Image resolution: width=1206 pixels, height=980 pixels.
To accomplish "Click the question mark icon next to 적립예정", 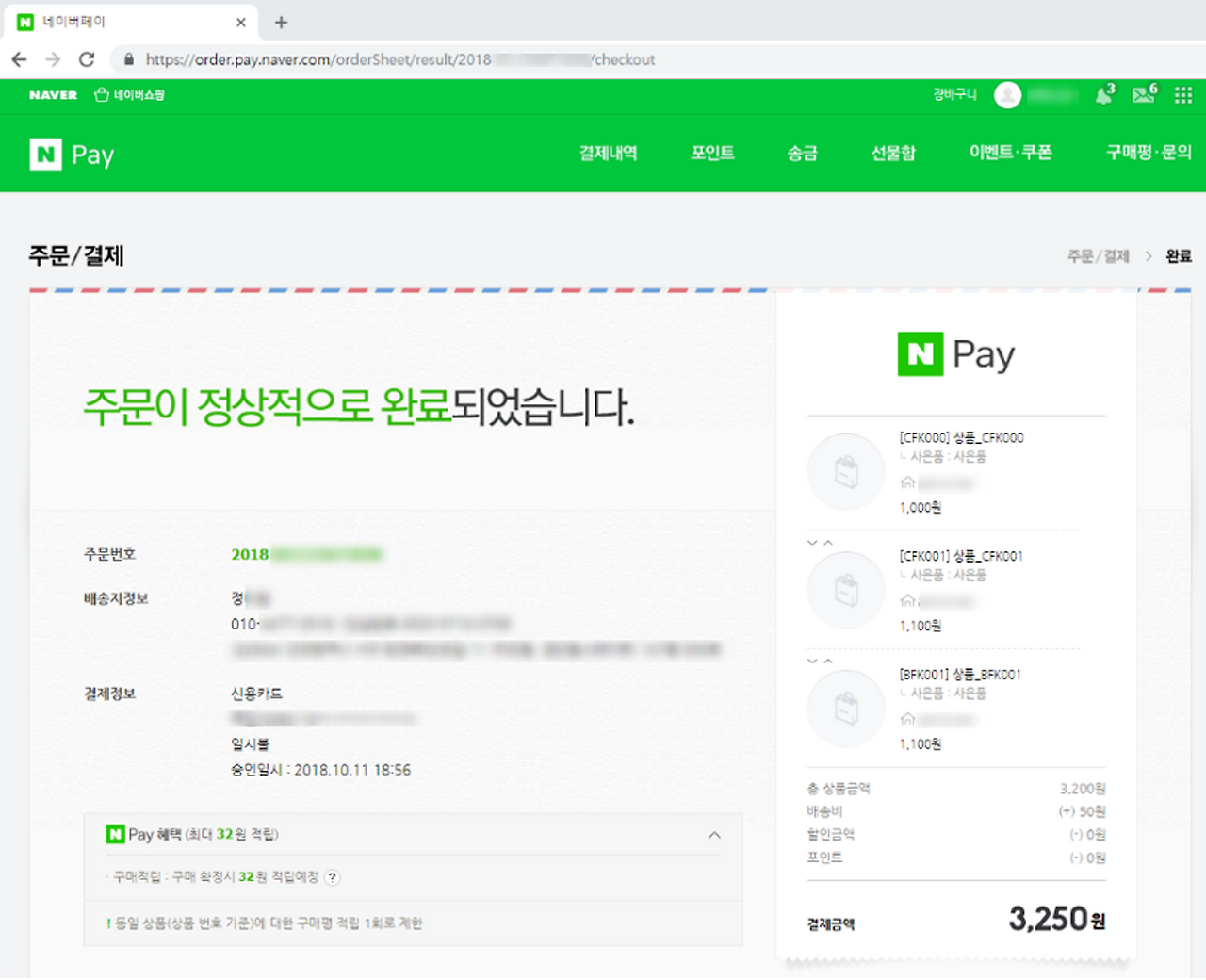I will pyautogui.click(x=332, y=877).
